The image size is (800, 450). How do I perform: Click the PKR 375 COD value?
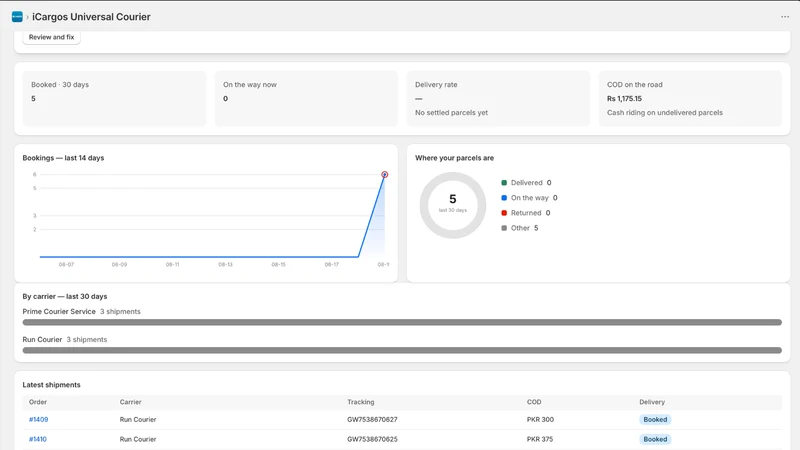coord(540,439)
